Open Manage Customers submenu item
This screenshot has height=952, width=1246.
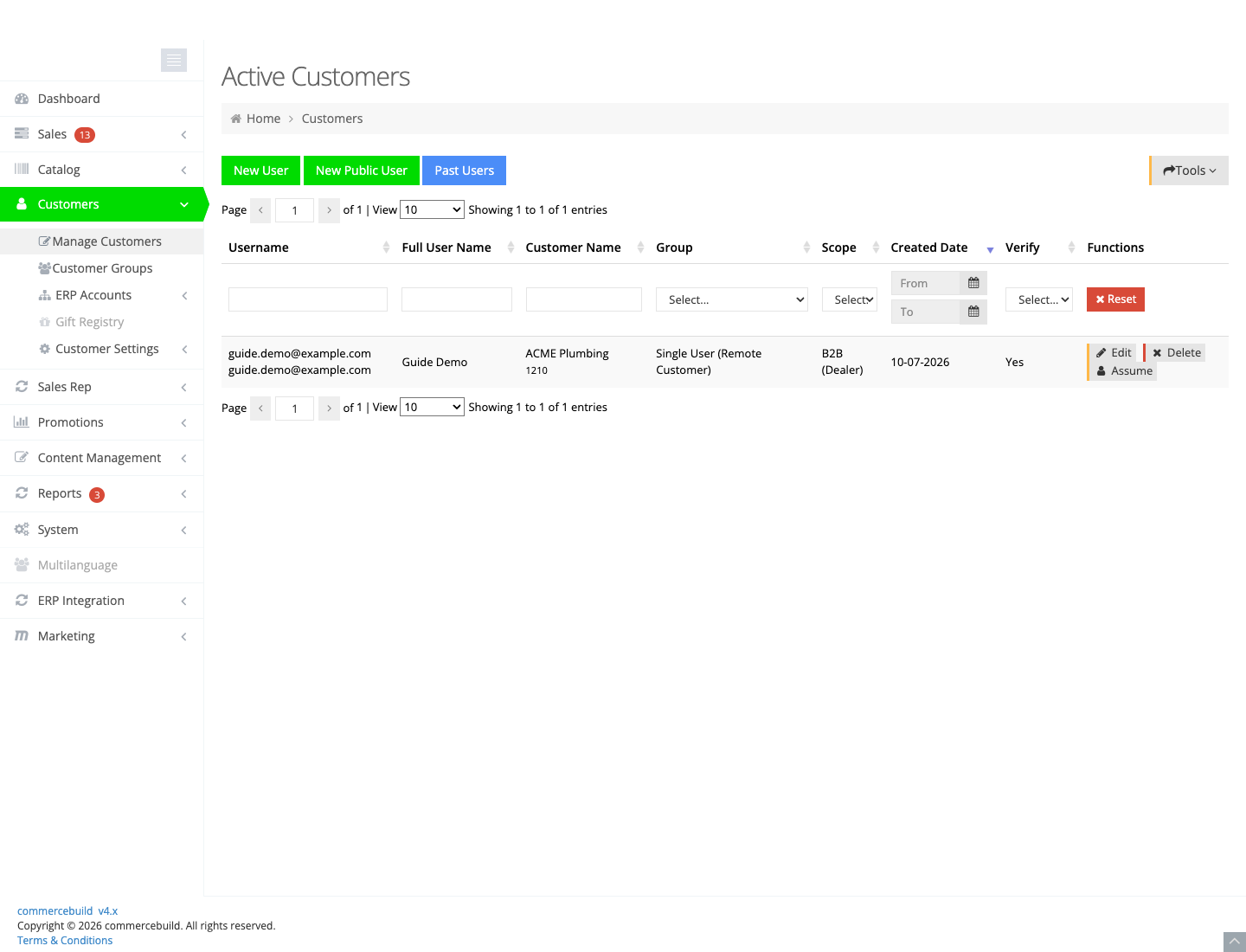(x=102, y=241)
